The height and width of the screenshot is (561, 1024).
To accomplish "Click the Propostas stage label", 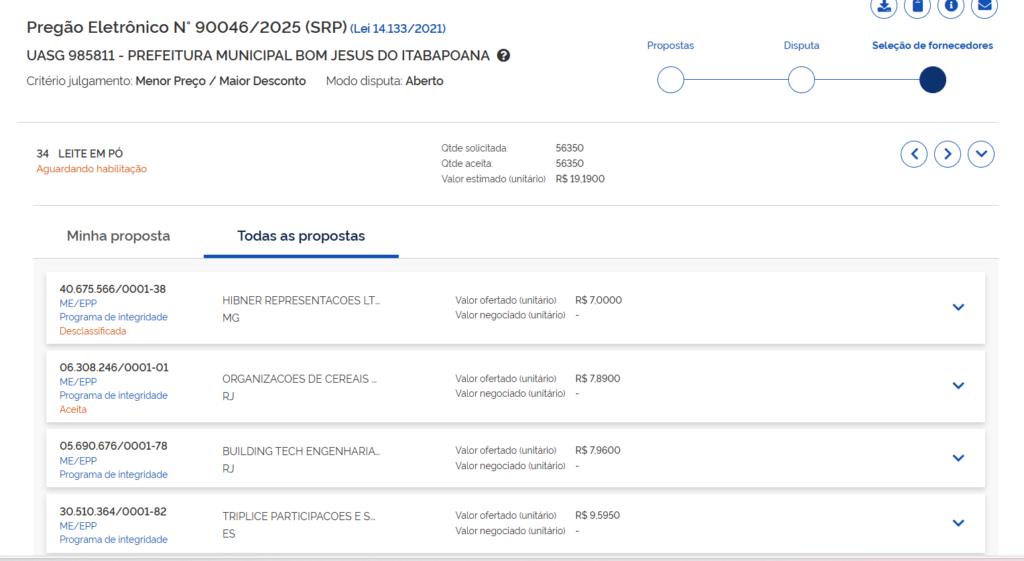I will [x=671, y=46].
